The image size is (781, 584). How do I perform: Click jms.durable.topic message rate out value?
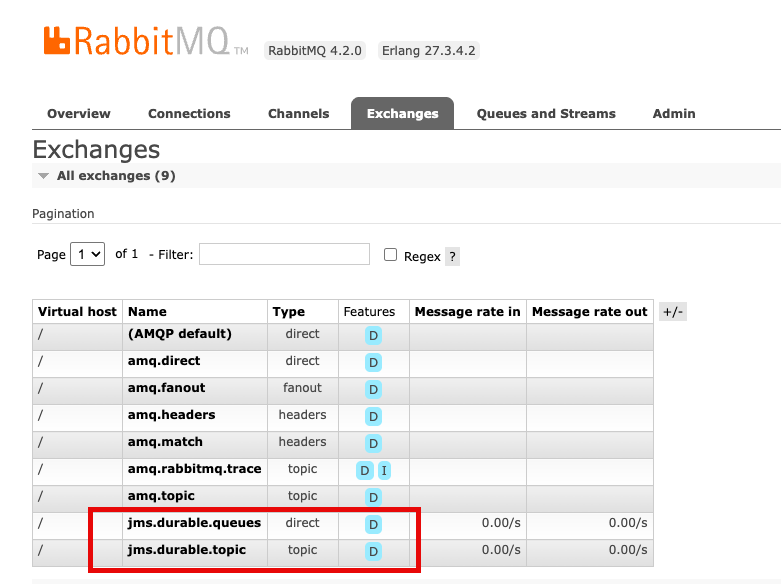pyautogui.click(x=628, y=550)
